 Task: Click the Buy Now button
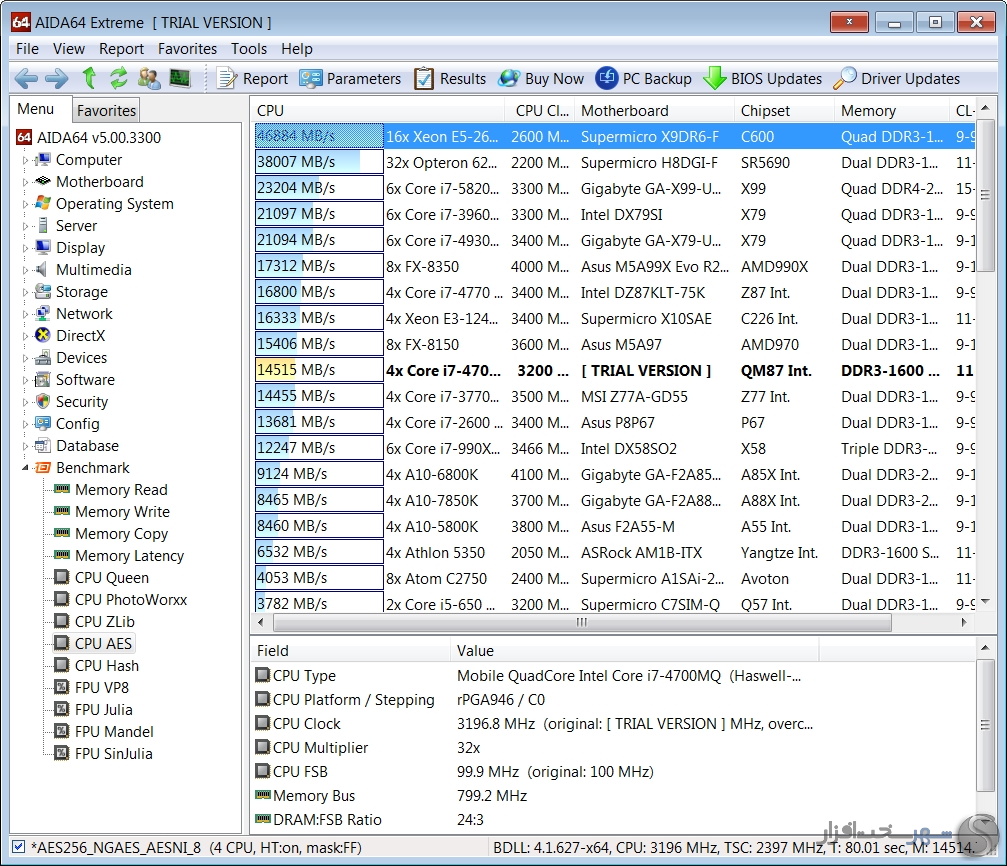[541, 78]
